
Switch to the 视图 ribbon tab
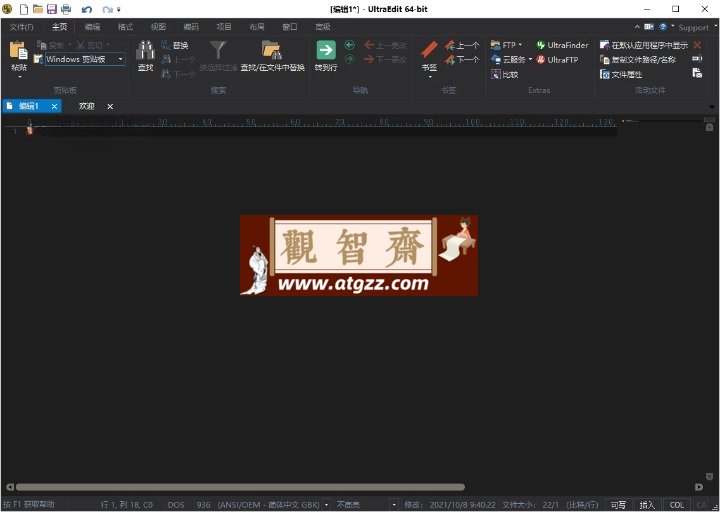(158, 27)
